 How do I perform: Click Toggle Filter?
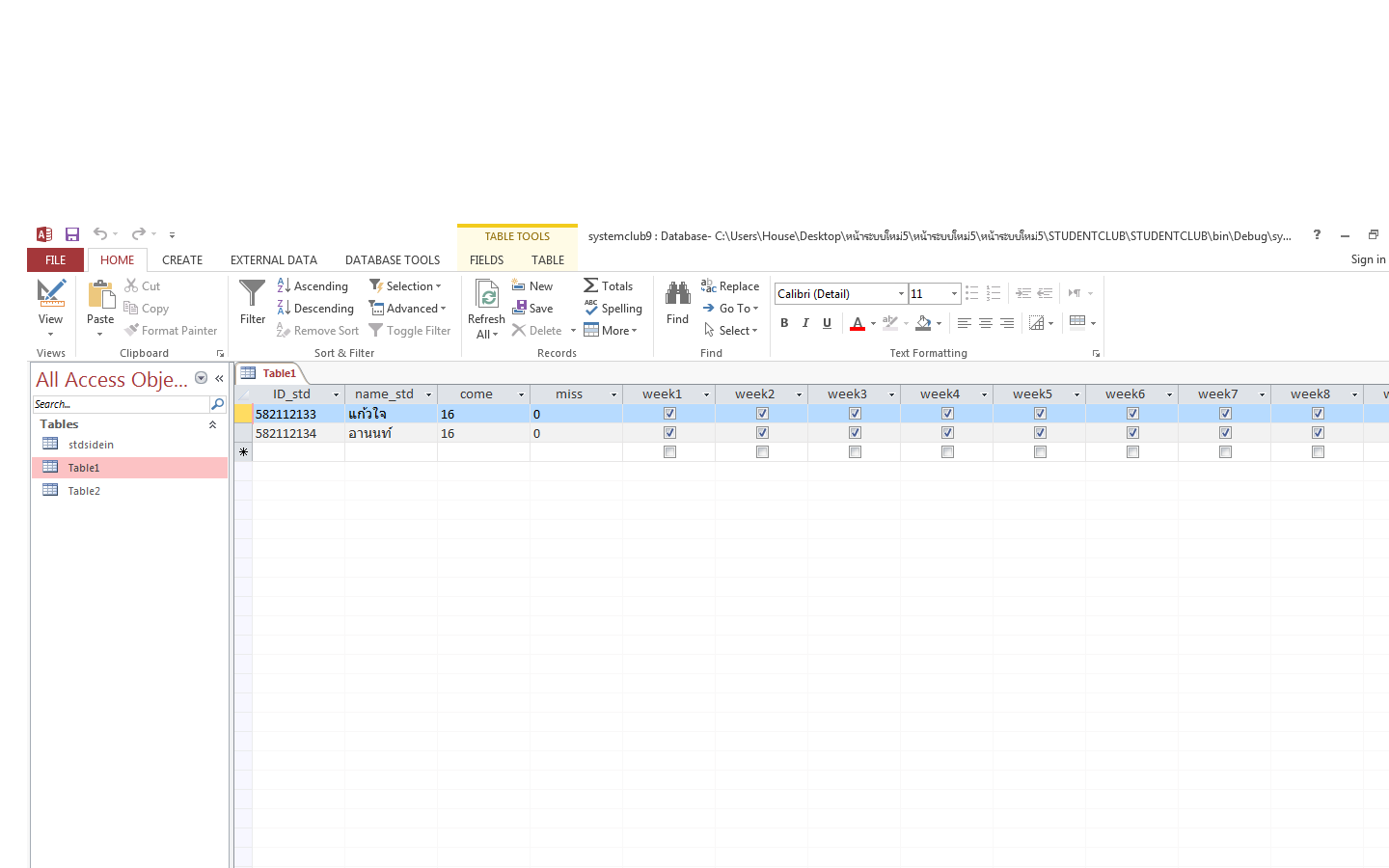(410, 331)
